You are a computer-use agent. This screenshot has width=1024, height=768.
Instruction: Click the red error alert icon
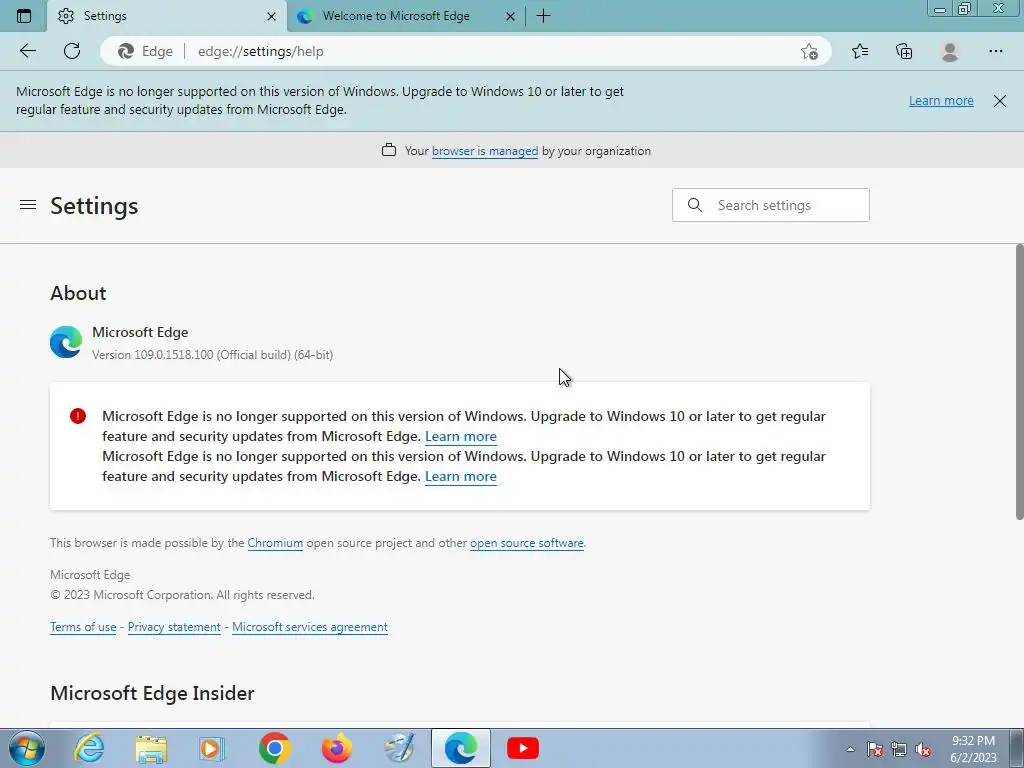(78, 416)
